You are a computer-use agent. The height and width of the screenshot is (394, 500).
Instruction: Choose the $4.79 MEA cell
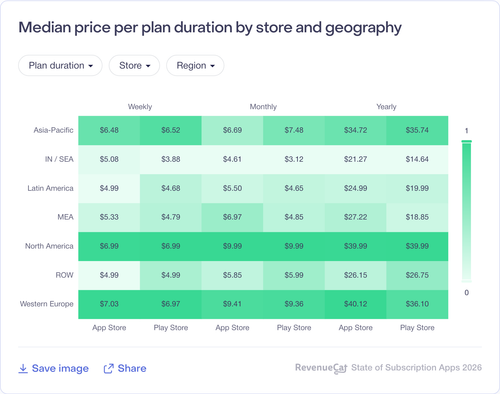(x=171, y=217)
